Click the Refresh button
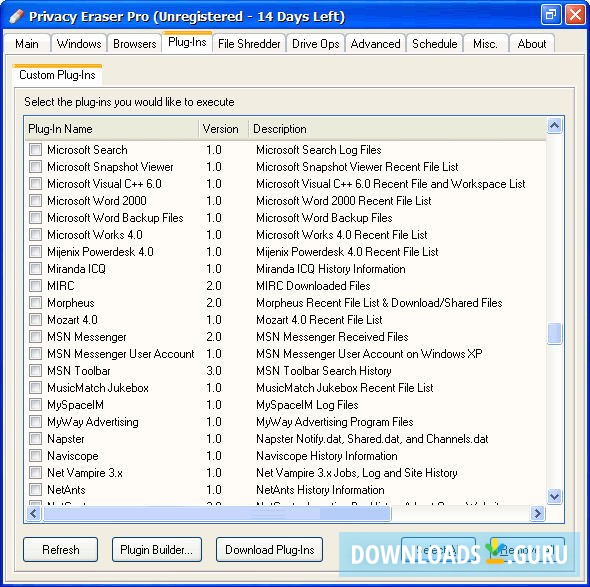The width and height of the screenshot is (590, 587). (61, 550)
